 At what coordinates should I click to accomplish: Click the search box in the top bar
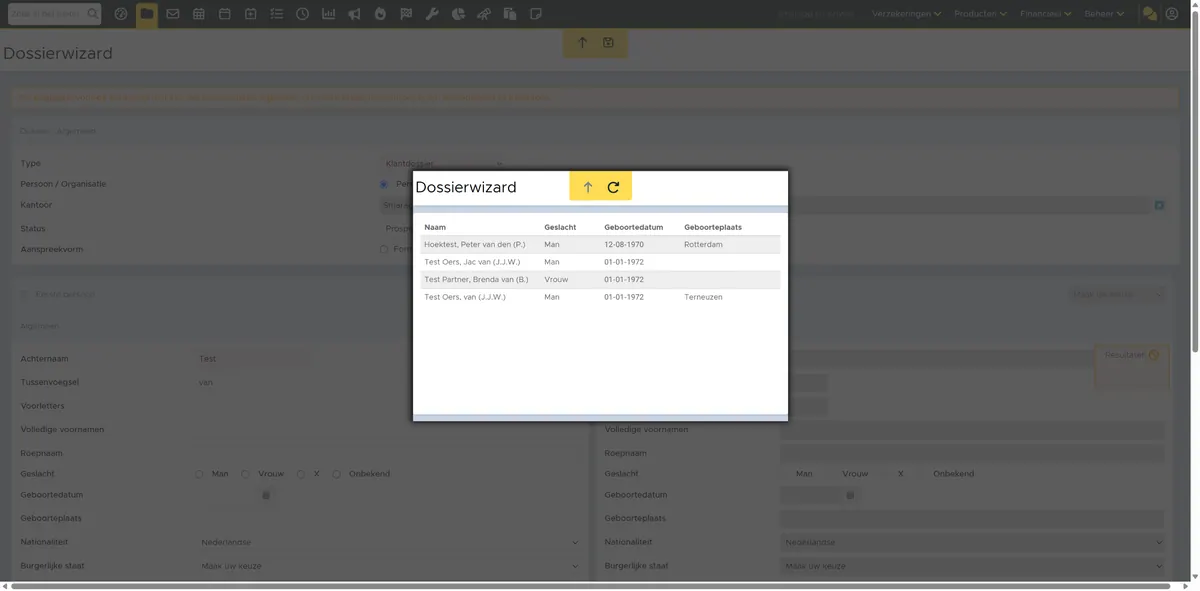54,14
